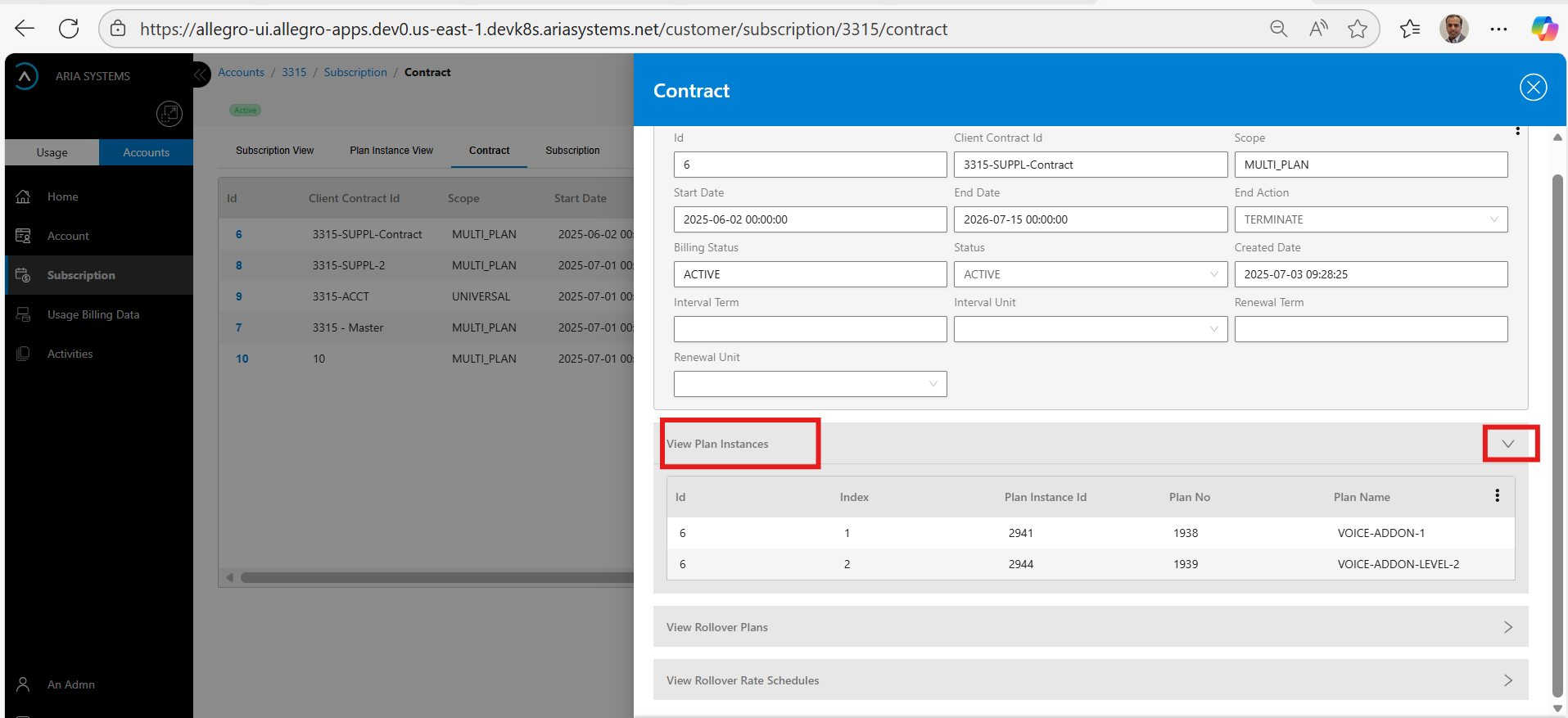Viewport: 1568px width, 718px height.
Task: Click the pop-out window icon in sidebar
Action: click(169, 114)
